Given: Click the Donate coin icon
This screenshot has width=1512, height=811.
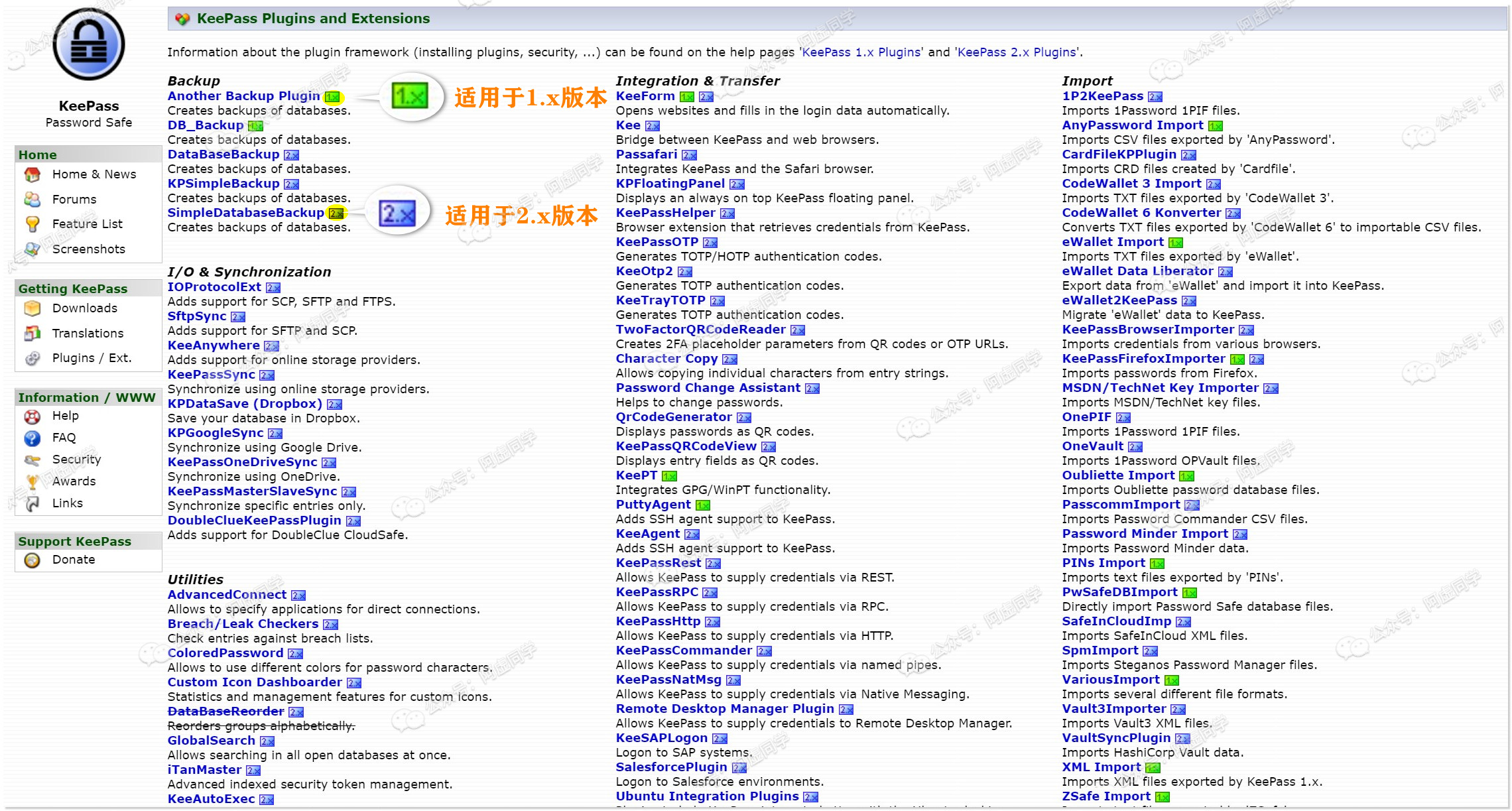Looking at the screenshot, I should tap(32, 560).
